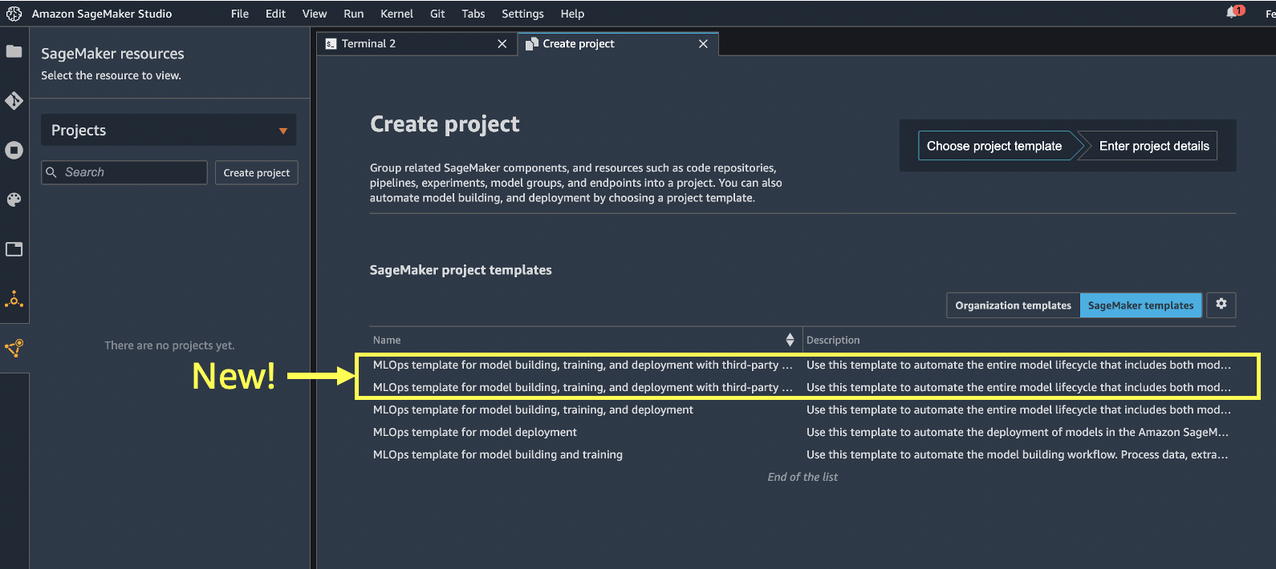Screen dimensions: 1276x569
Task: Open the File Browser sidebar folder icon
Action: 14,51
